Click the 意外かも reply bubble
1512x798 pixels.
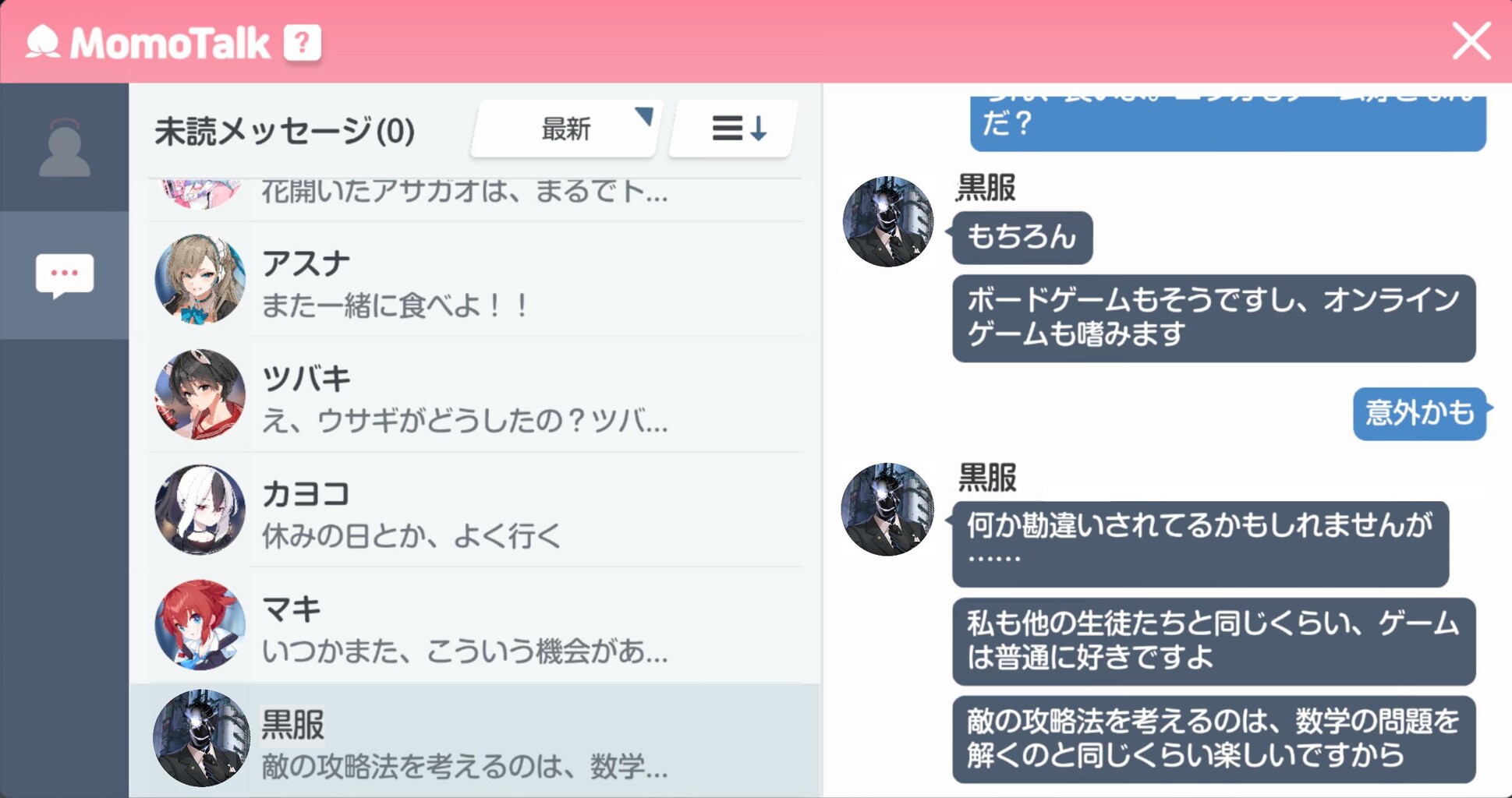click(1420, 413)
